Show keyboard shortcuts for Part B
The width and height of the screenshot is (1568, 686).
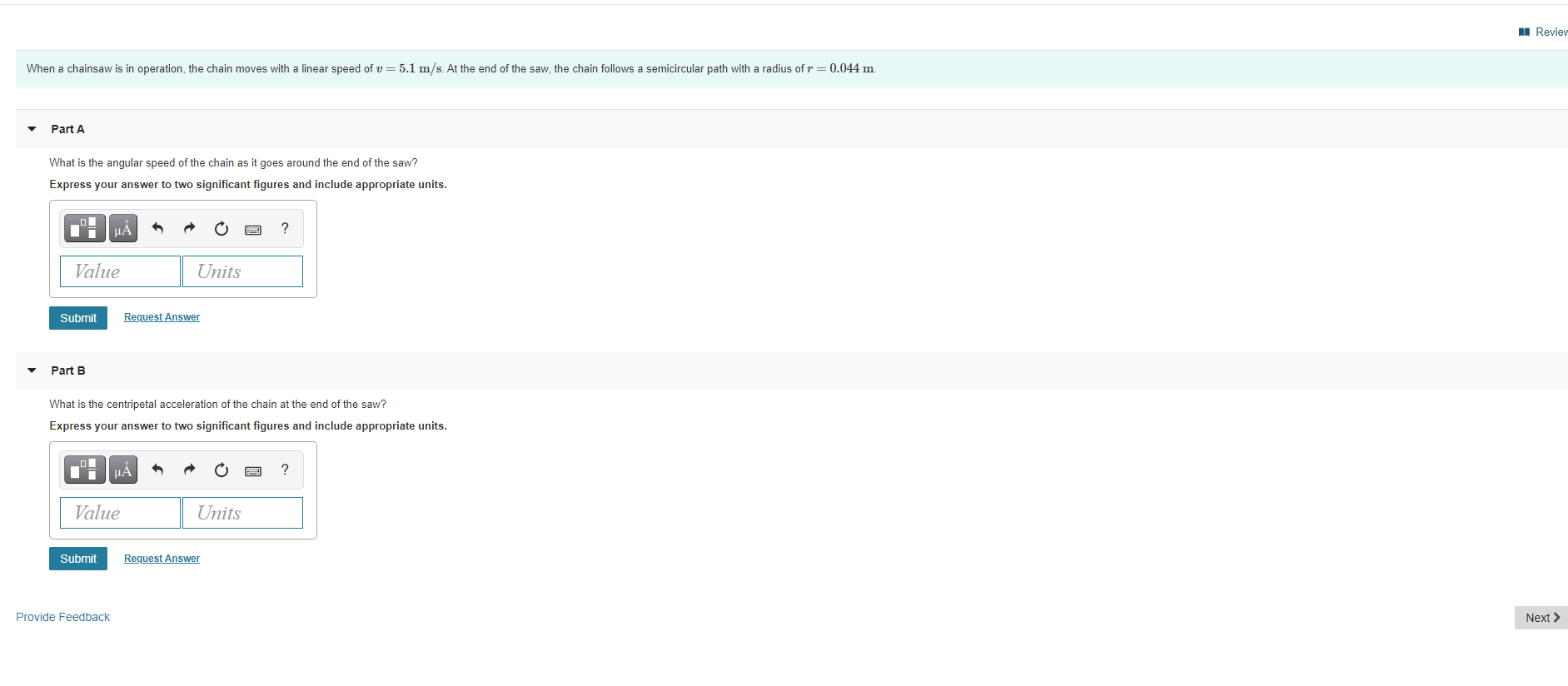pos(253,470)
